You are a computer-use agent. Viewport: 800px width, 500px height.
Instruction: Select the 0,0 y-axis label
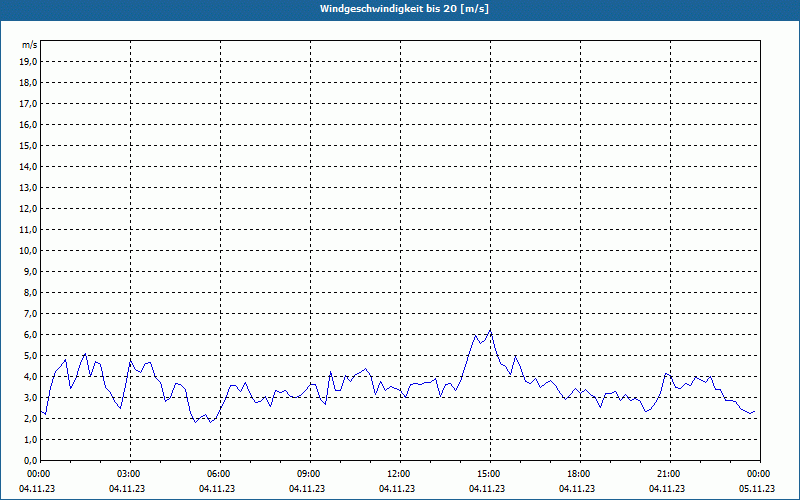click(31, 461)
